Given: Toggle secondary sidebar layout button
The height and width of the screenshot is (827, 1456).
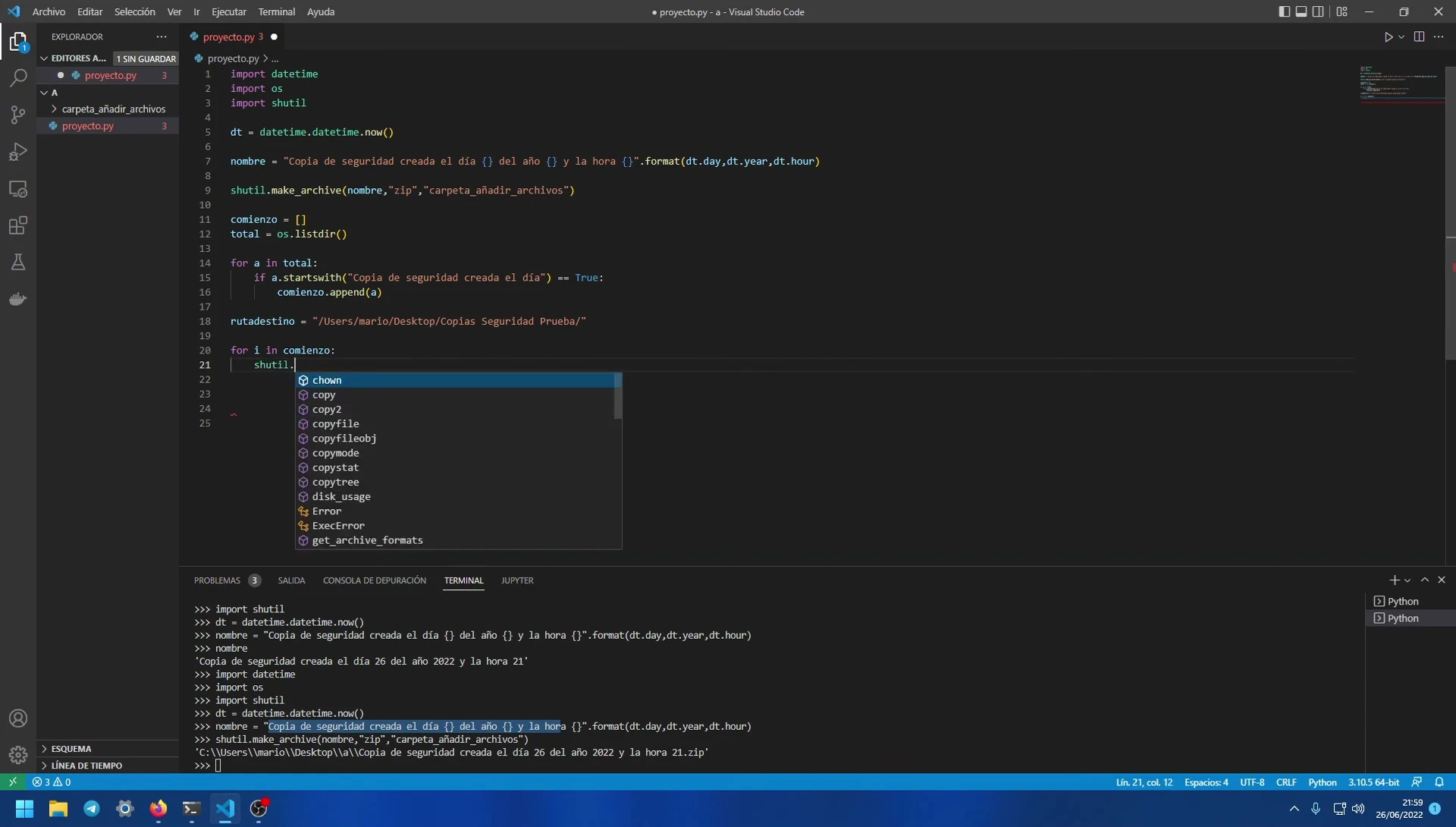Looking at the screenshot, I should tap(1319, 11).
